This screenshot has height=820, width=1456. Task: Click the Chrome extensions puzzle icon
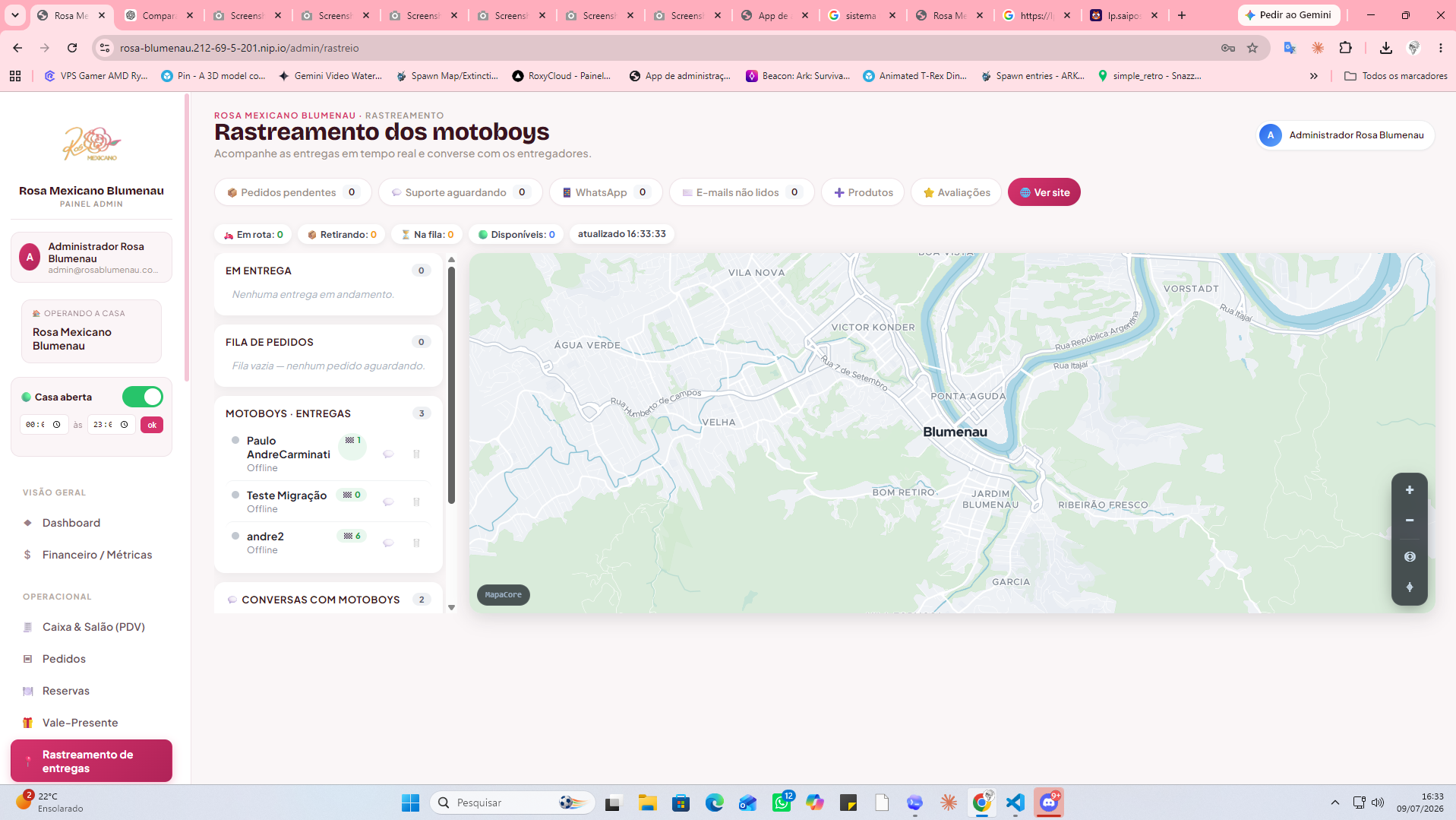point(1345,48)
